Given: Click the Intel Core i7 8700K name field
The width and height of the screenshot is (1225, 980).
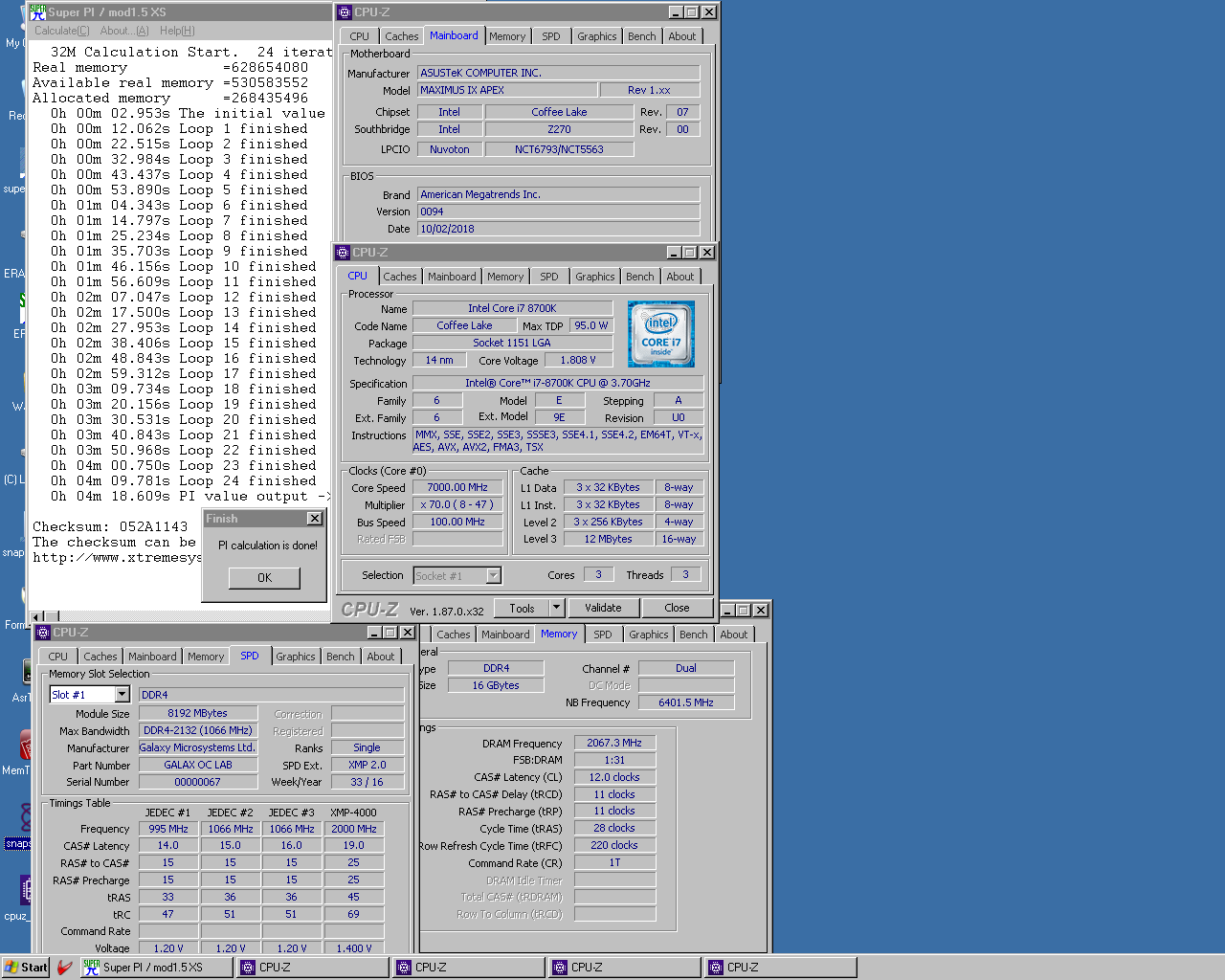Looking at the screenshot, I should tap(512, 308).
